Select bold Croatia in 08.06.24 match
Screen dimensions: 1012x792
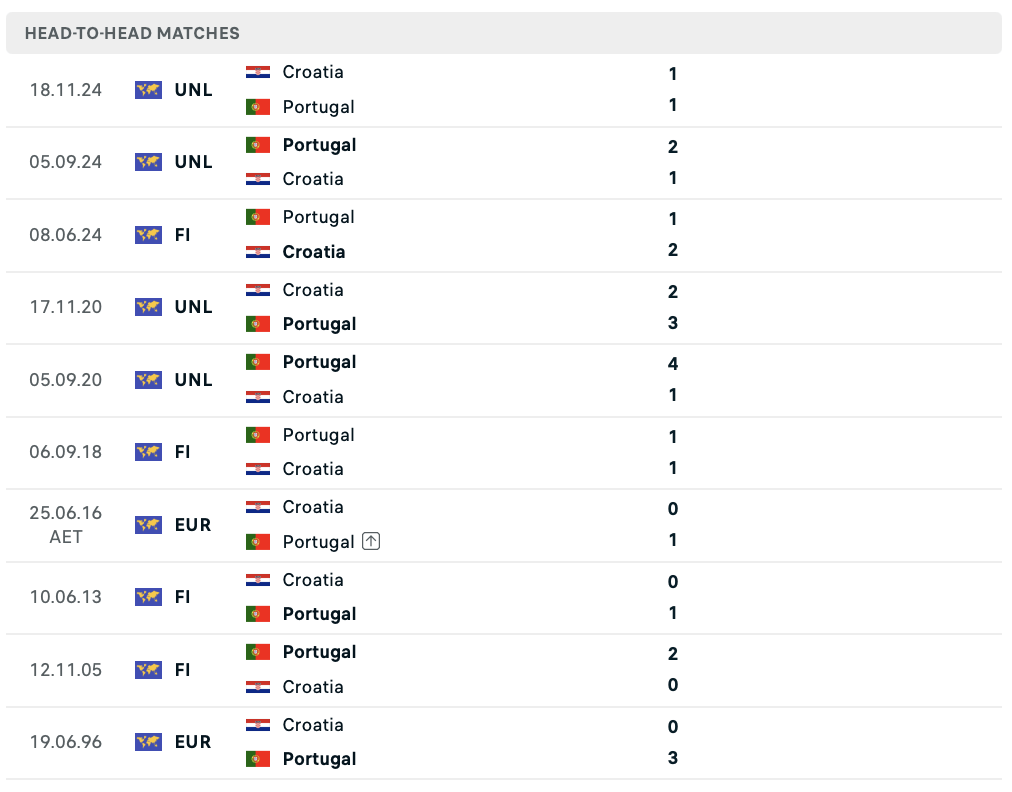[x=314, y=252]
